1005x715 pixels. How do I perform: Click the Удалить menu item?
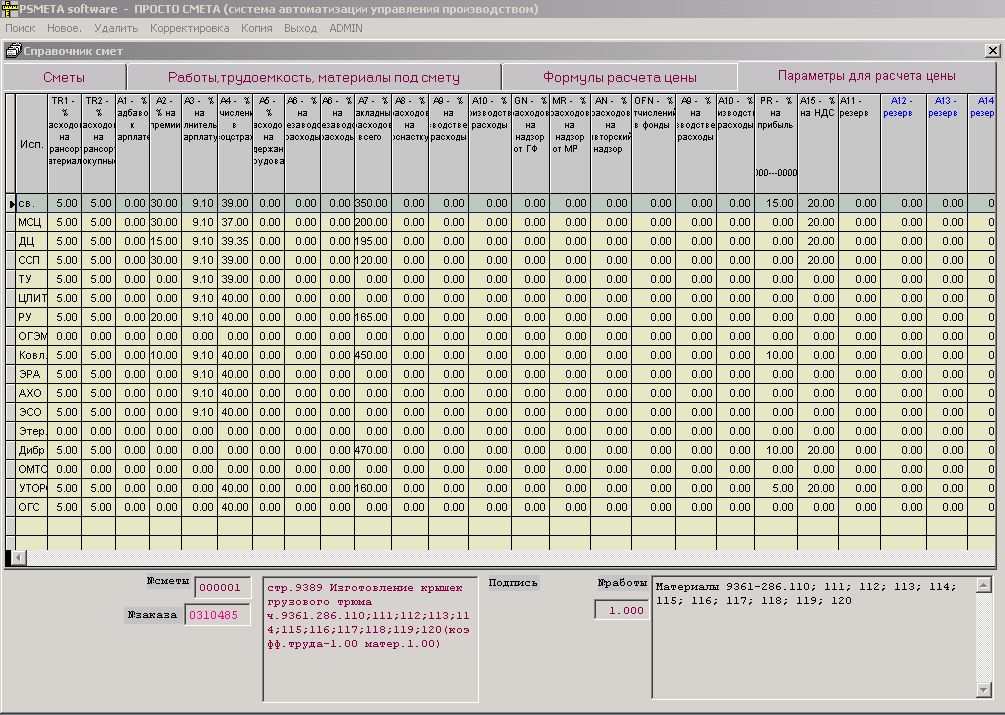point(116,28)
